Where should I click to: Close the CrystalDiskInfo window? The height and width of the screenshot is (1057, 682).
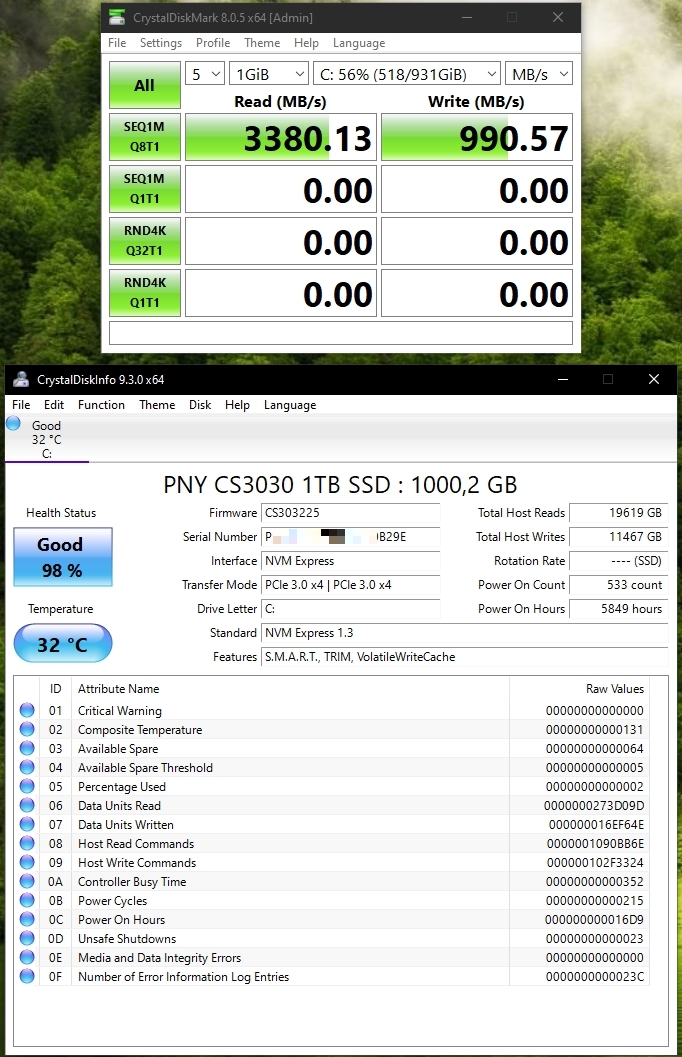pyautogui.click(x=654, y=380)
